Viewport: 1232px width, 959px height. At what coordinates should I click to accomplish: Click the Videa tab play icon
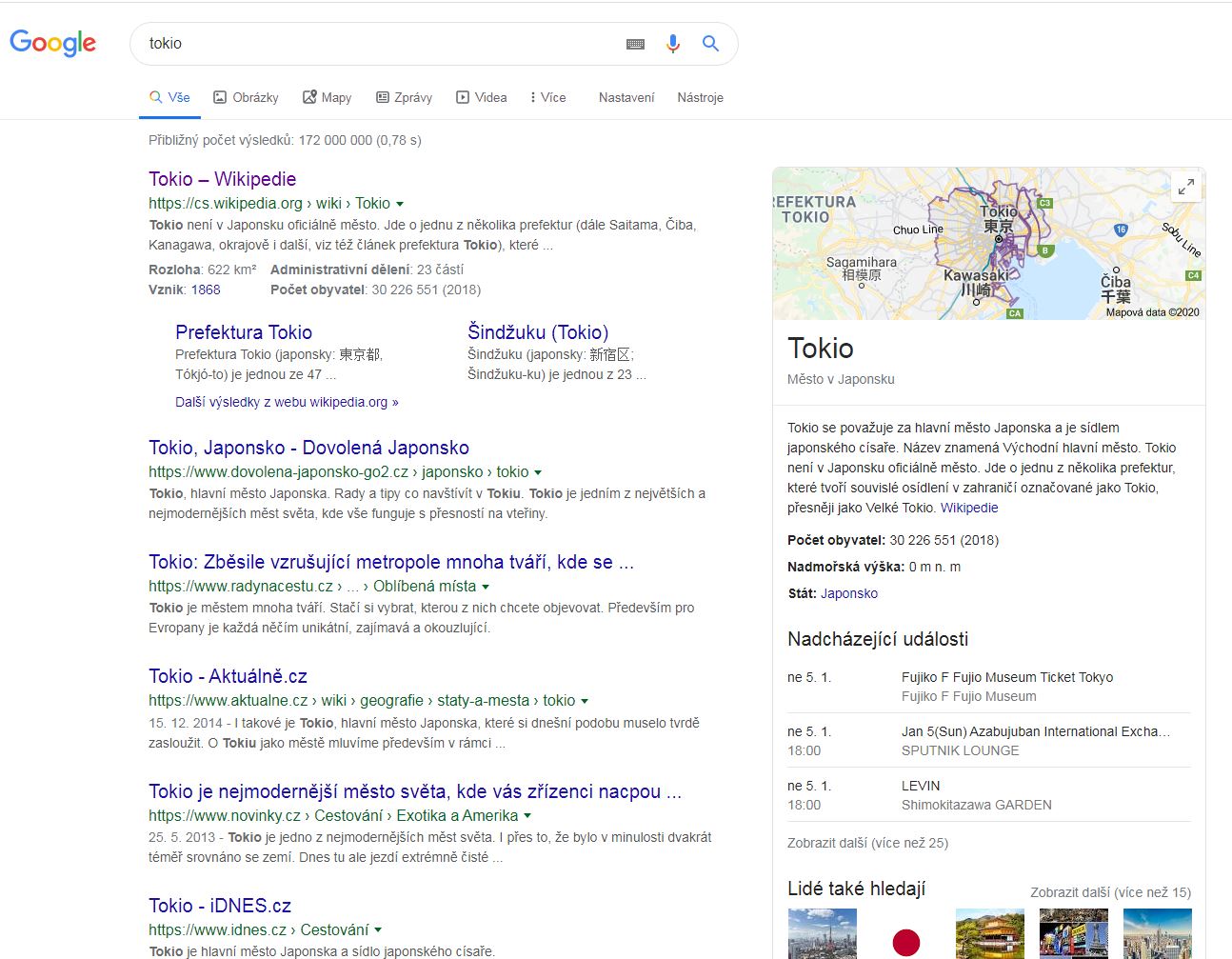(463, 97)
